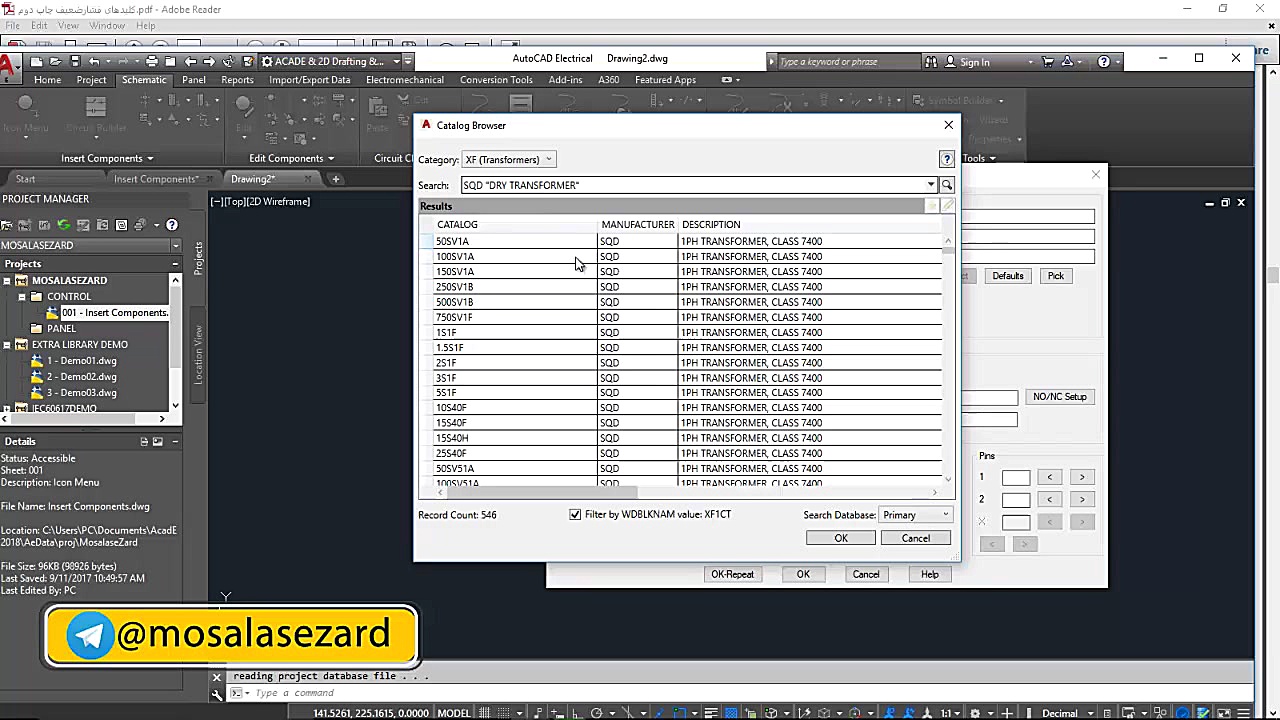This screenshot has height=720, width=1280.
Task: Click the green Refresh icon in Project Manager
Action: coord(64,225)
